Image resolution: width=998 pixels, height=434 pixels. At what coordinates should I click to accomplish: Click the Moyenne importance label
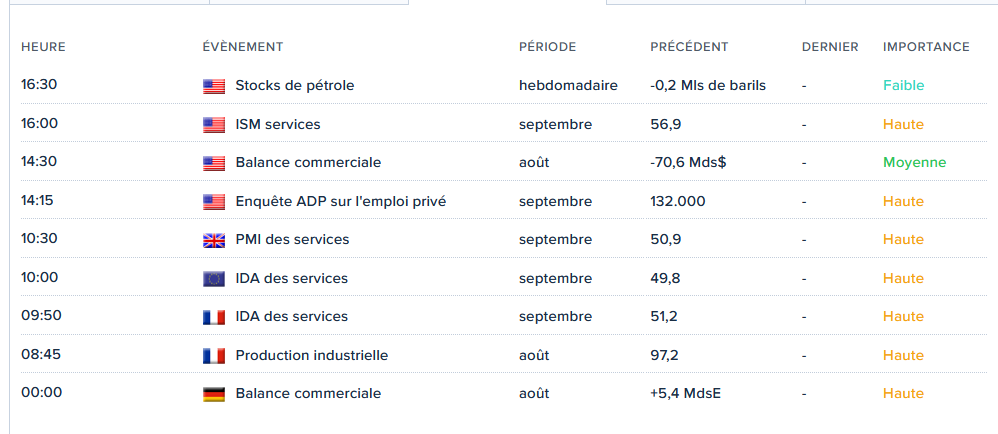pos(914,162)
